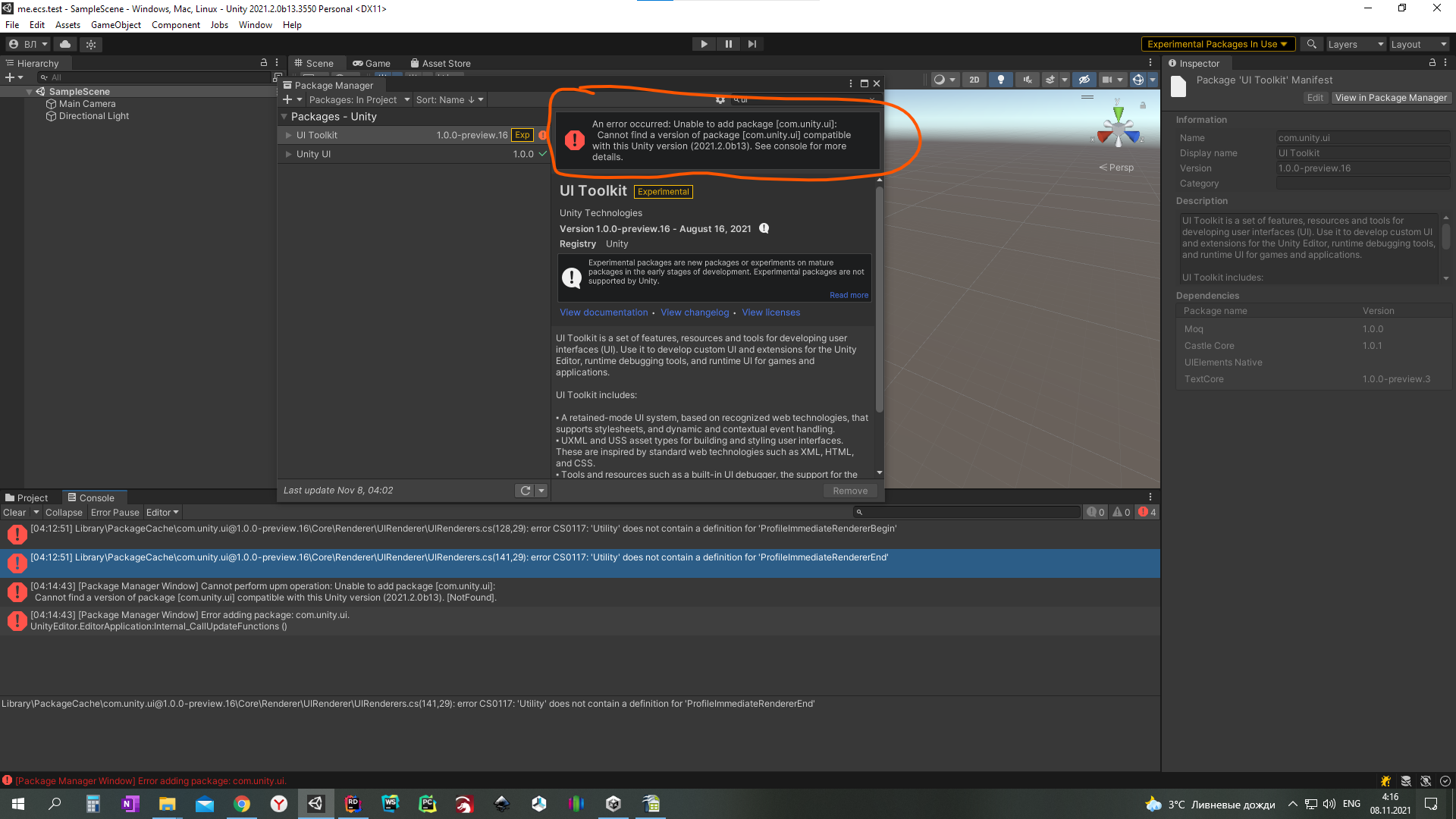This screenshot has width=1456, height=819.
Task: Toggle 2D view mode
Action: click(974, 80)
